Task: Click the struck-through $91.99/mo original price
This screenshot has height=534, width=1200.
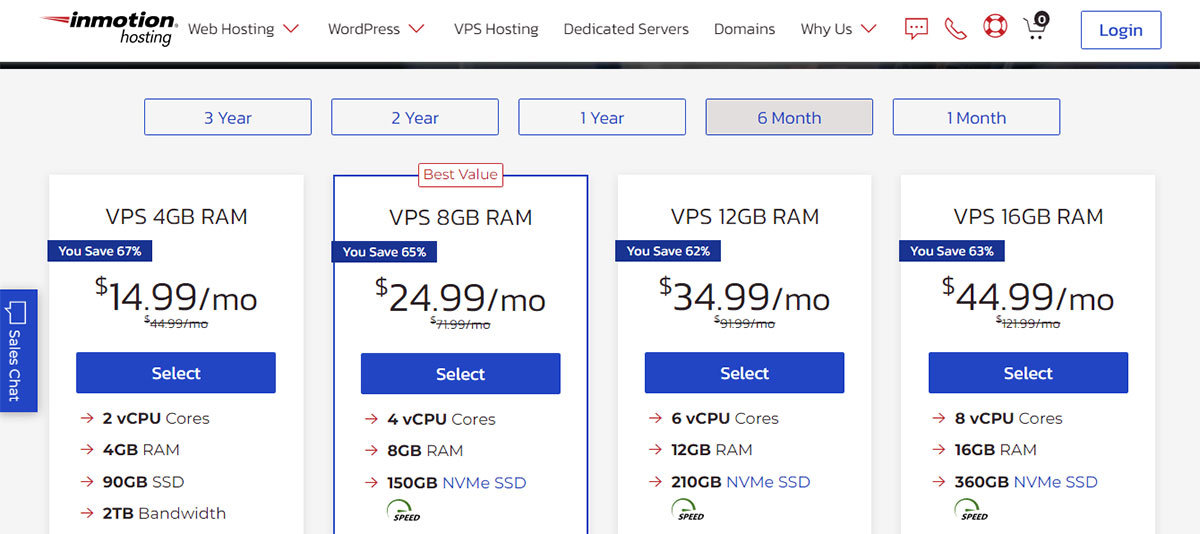Action: 744,322
